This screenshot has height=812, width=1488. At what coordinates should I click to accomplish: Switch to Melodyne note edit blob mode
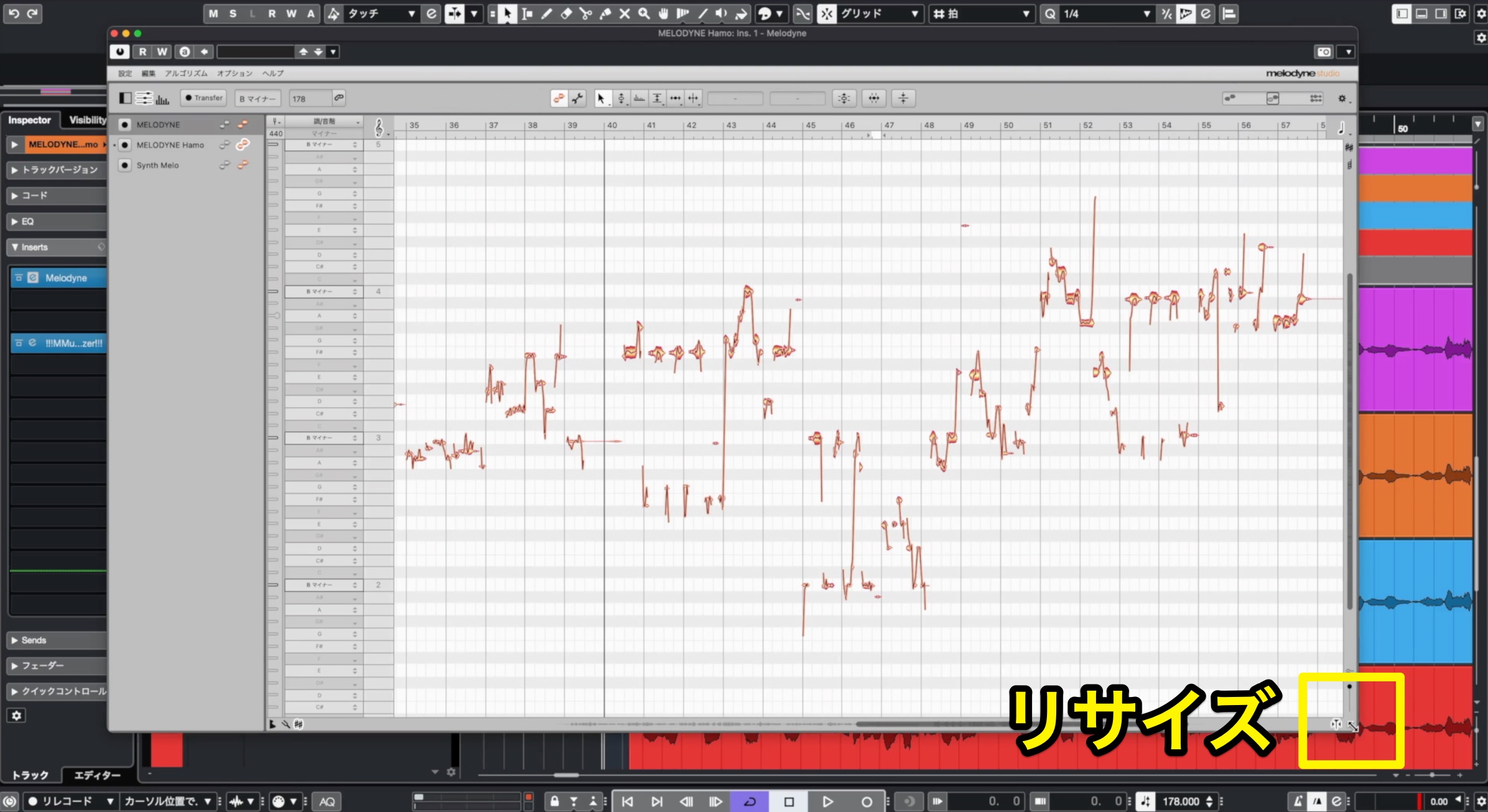[559, 98]
